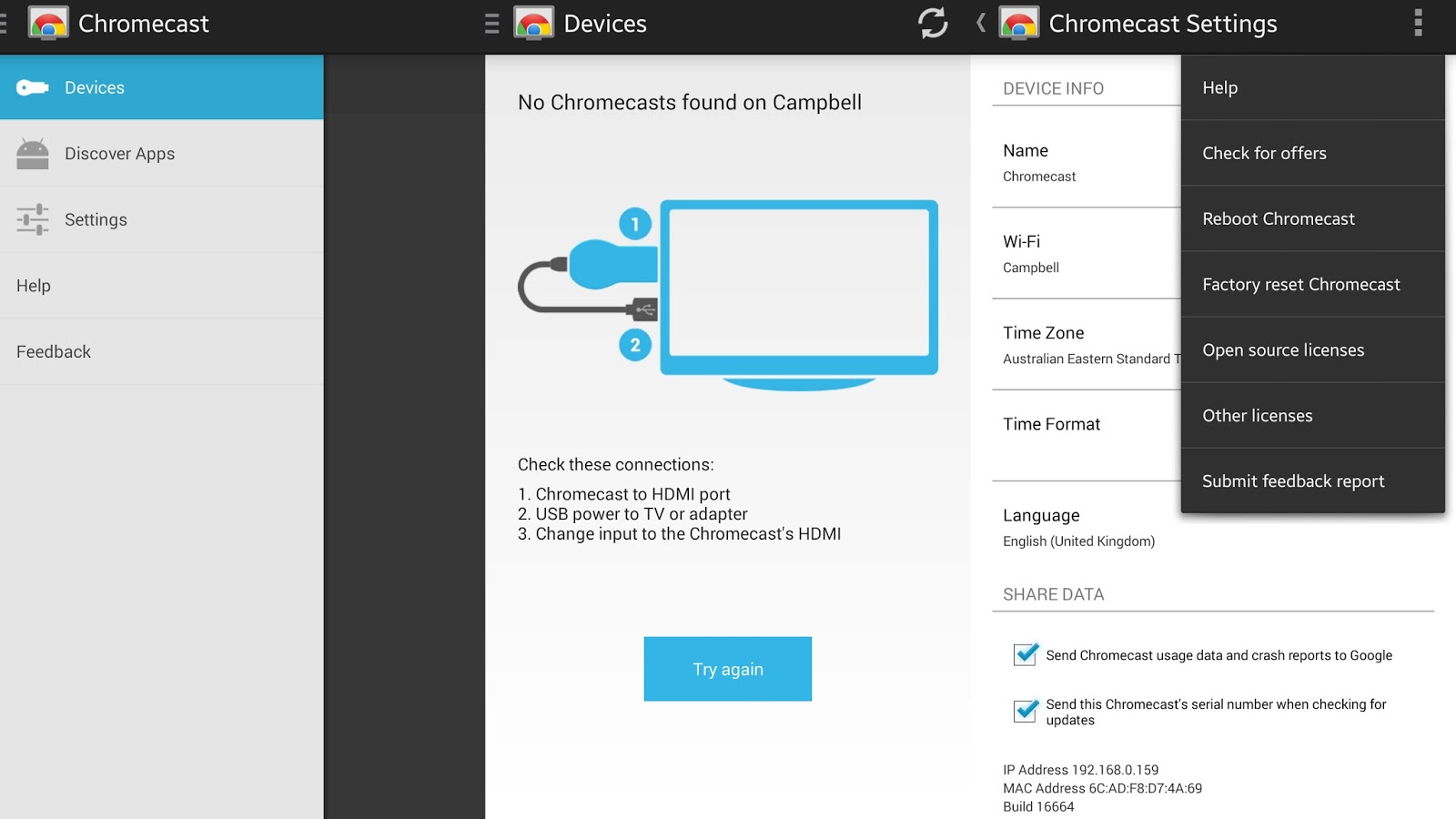Open Feedback in the left sidebar
1456x819 pixels.
pyautogui.click(x=162, y=351)
